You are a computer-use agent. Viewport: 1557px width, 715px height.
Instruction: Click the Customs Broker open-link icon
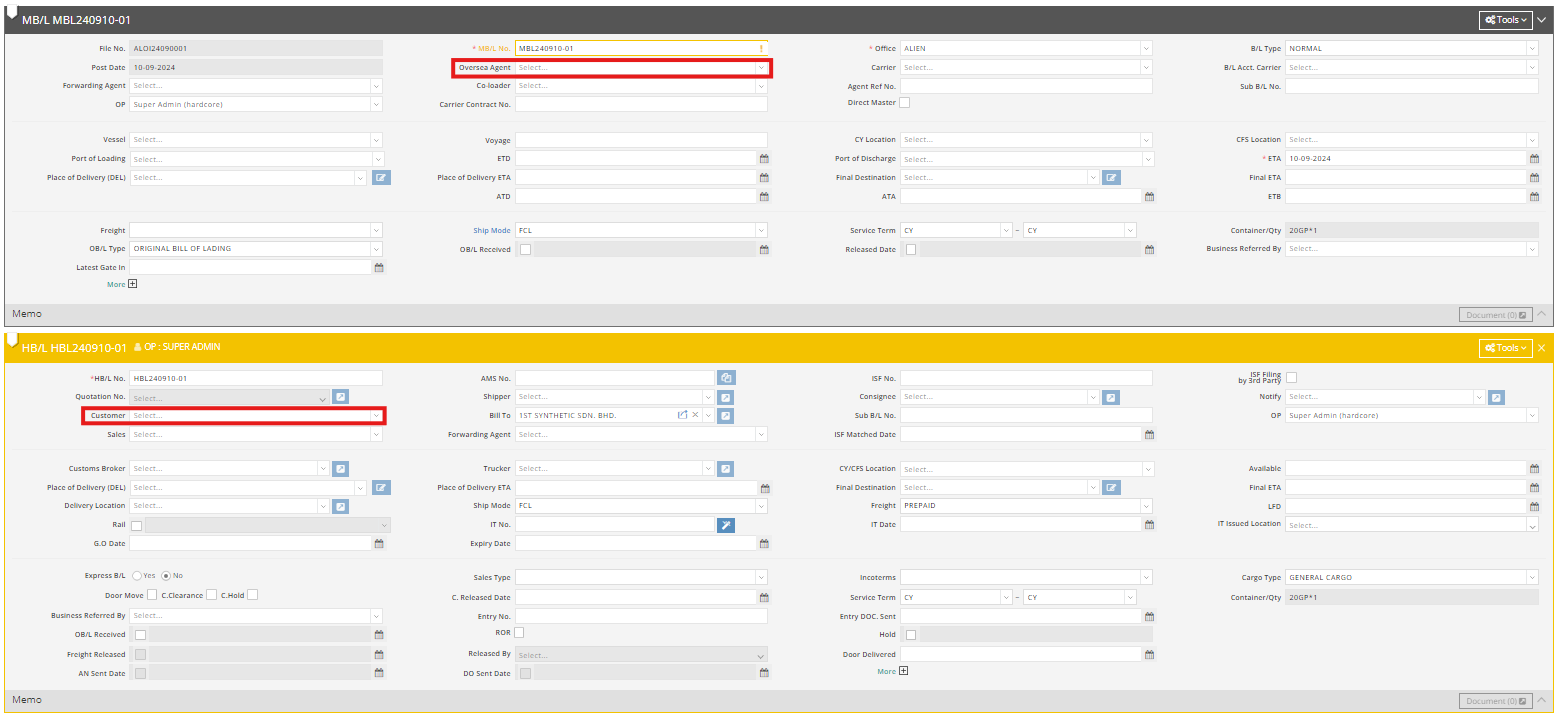pyautogui.click(x=340, y=469)
